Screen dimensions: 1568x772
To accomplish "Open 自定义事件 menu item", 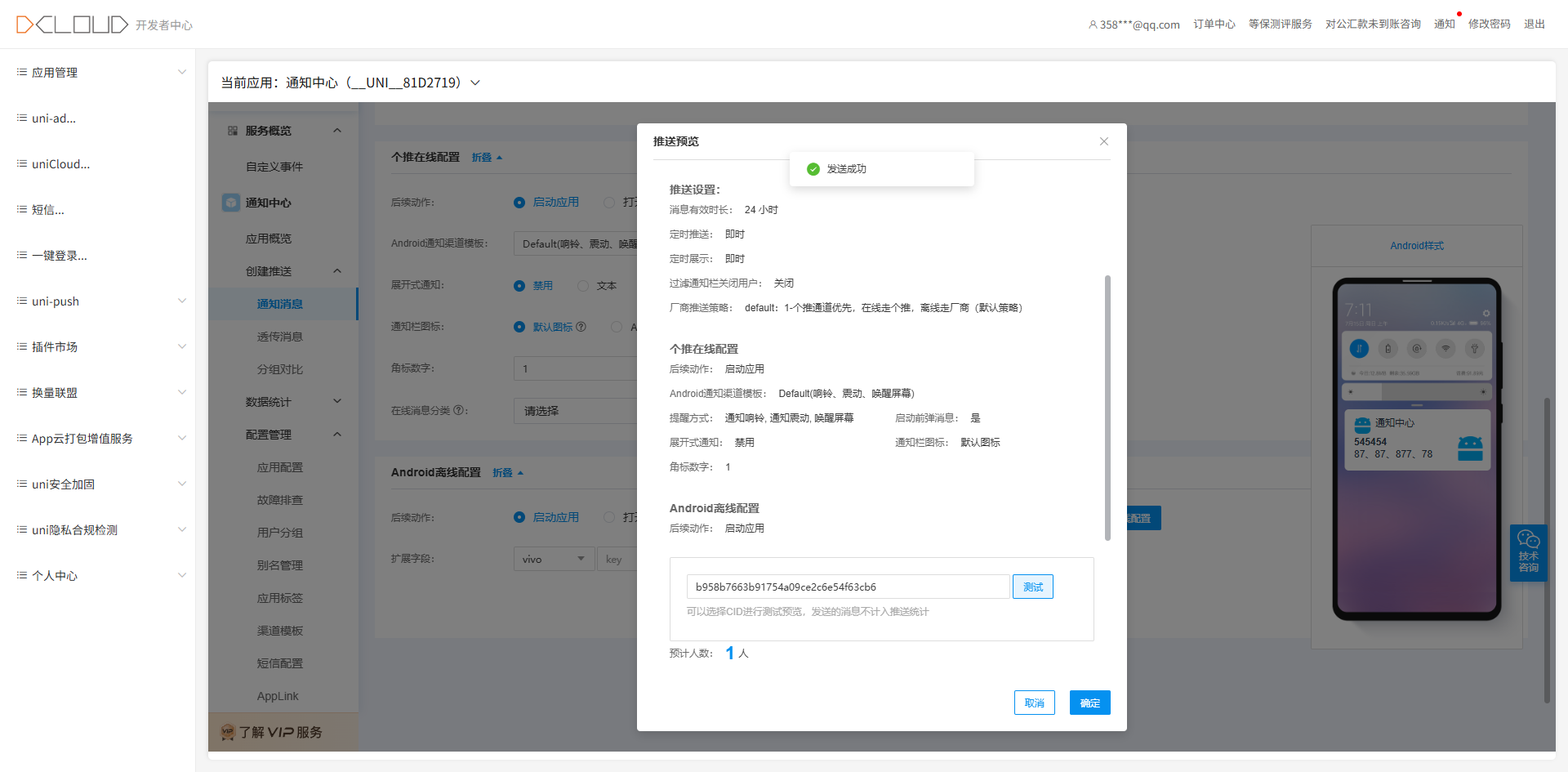I will click(274, 167).
